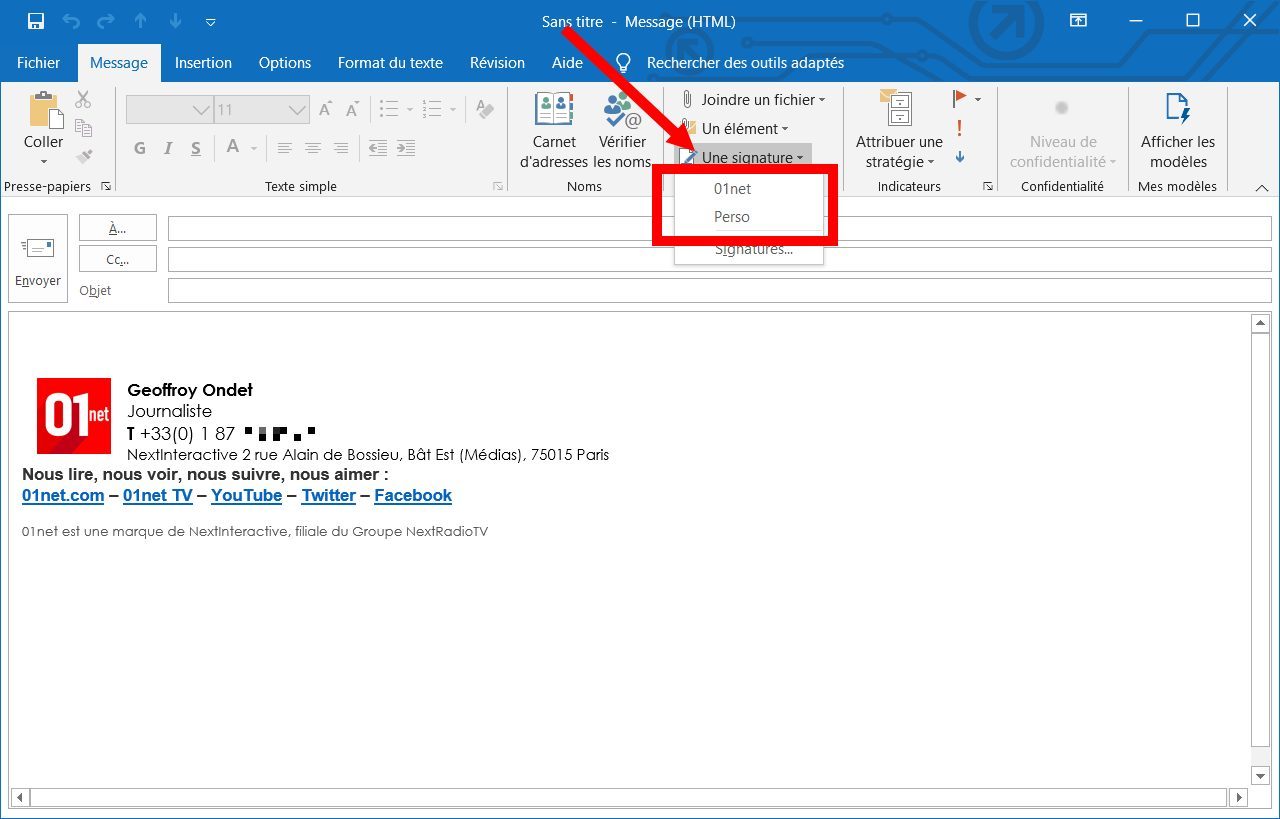Click the Copy icon in Presse-papiers
This screenshot has height=819, width=1280.
tap(83, 128)
